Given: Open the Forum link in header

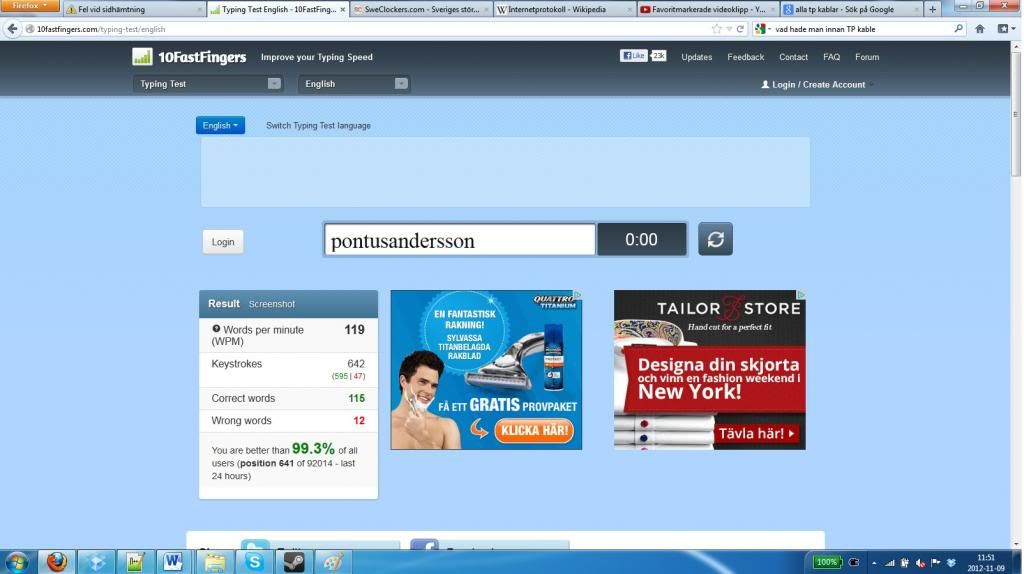Looking at the screenshot, I should [x=867, y=57].
